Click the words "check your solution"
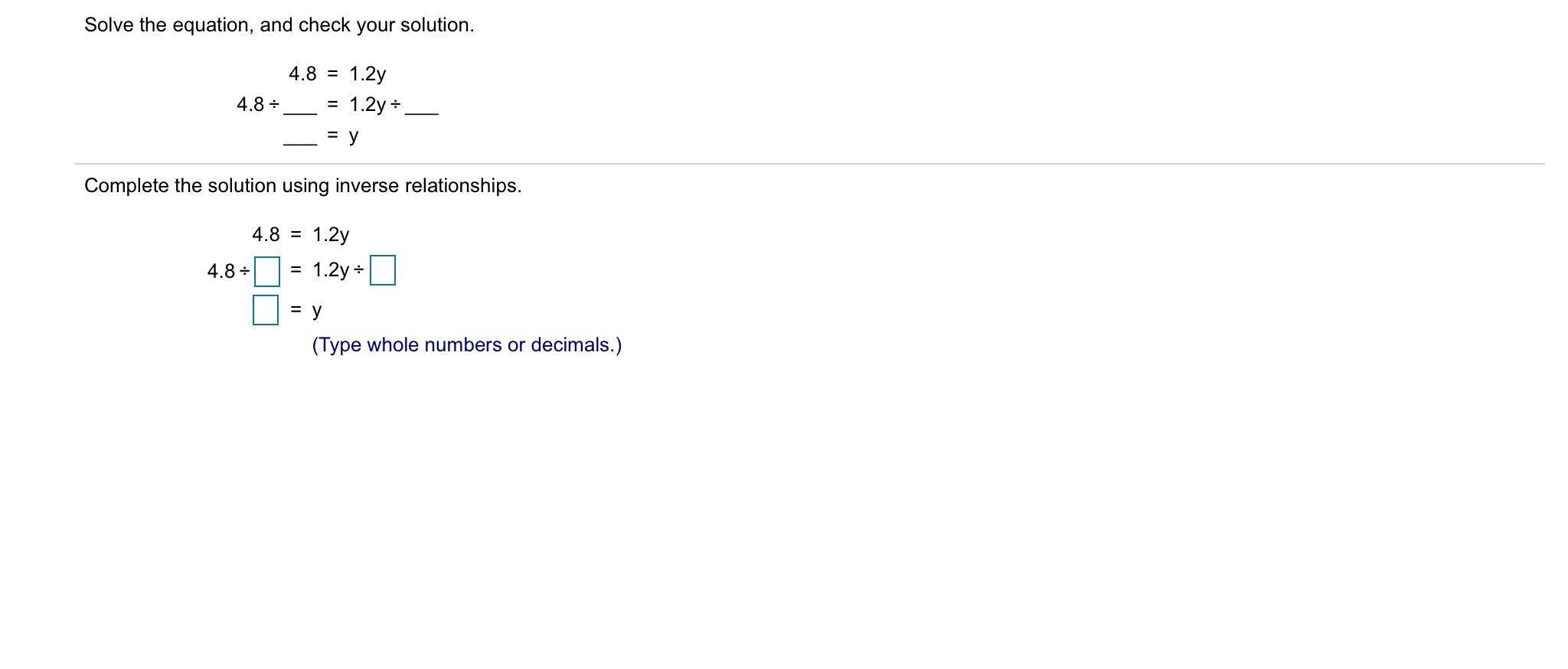Screen dimensions: 1568x669 [387, 25]
